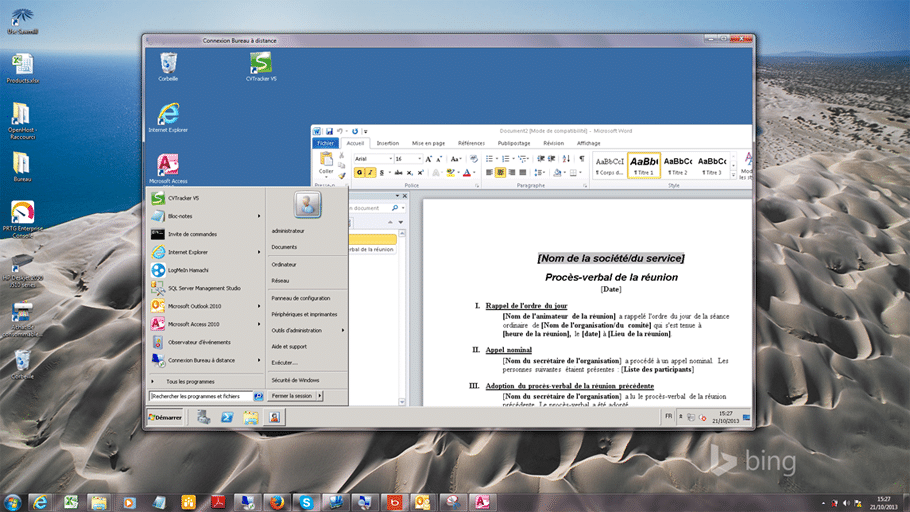The height and width of the screenshot is (512, 910).
Task: Open the text highlight color picker
Action: click(453, 172)
